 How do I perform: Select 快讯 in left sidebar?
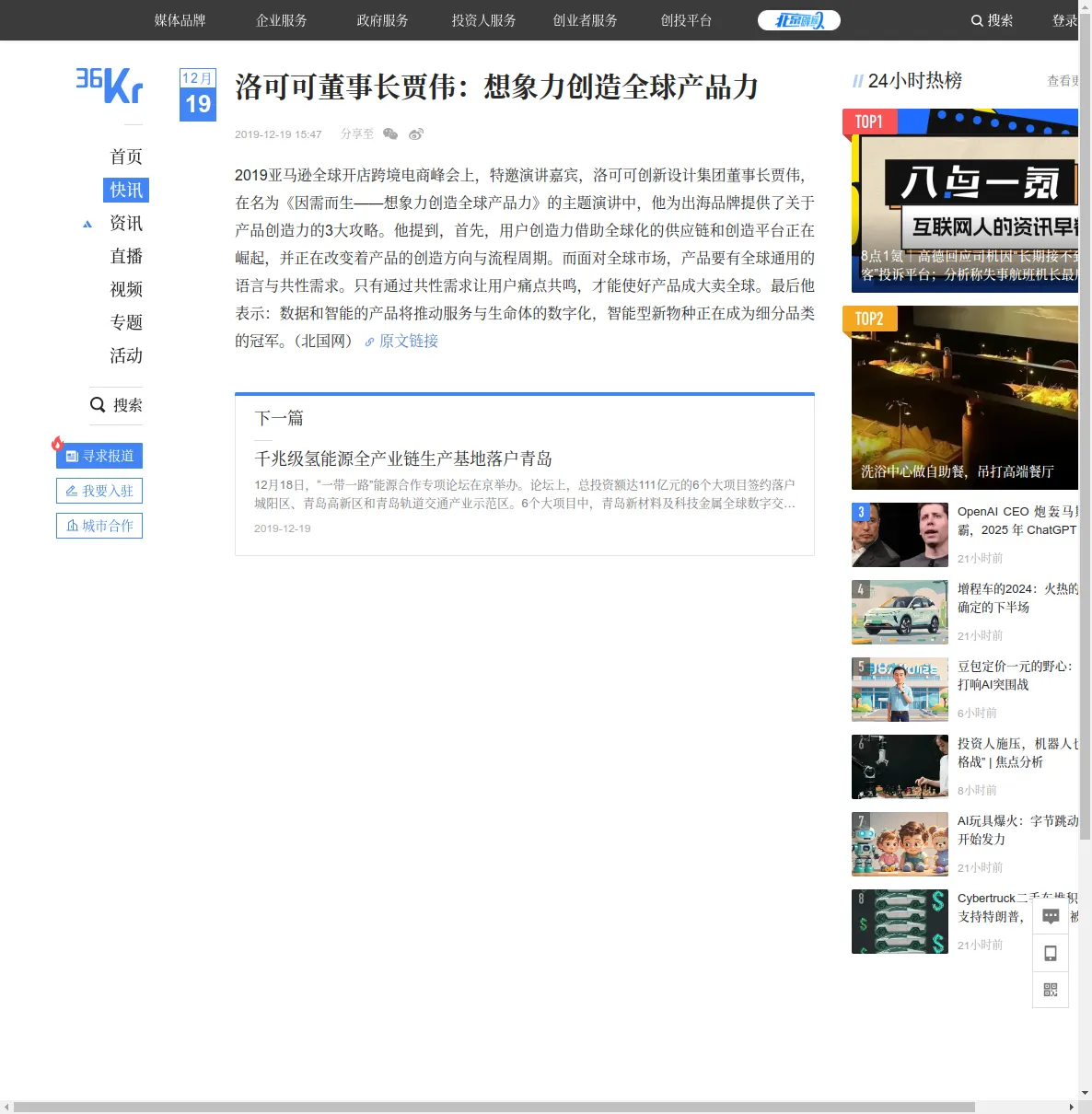click(x=126, y=190)
